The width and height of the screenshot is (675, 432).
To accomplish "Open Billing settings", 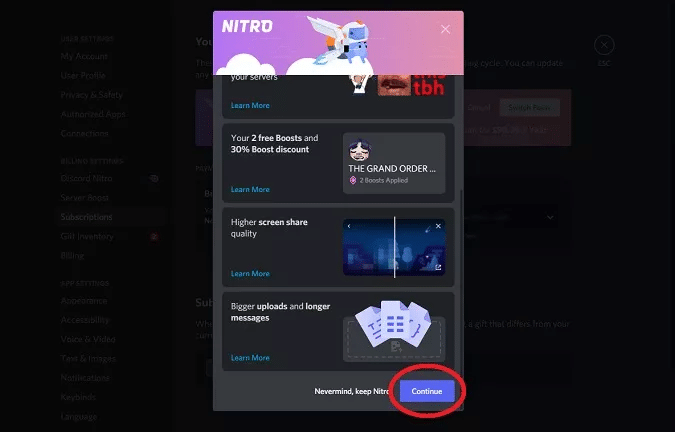I will tap(72, 256).
